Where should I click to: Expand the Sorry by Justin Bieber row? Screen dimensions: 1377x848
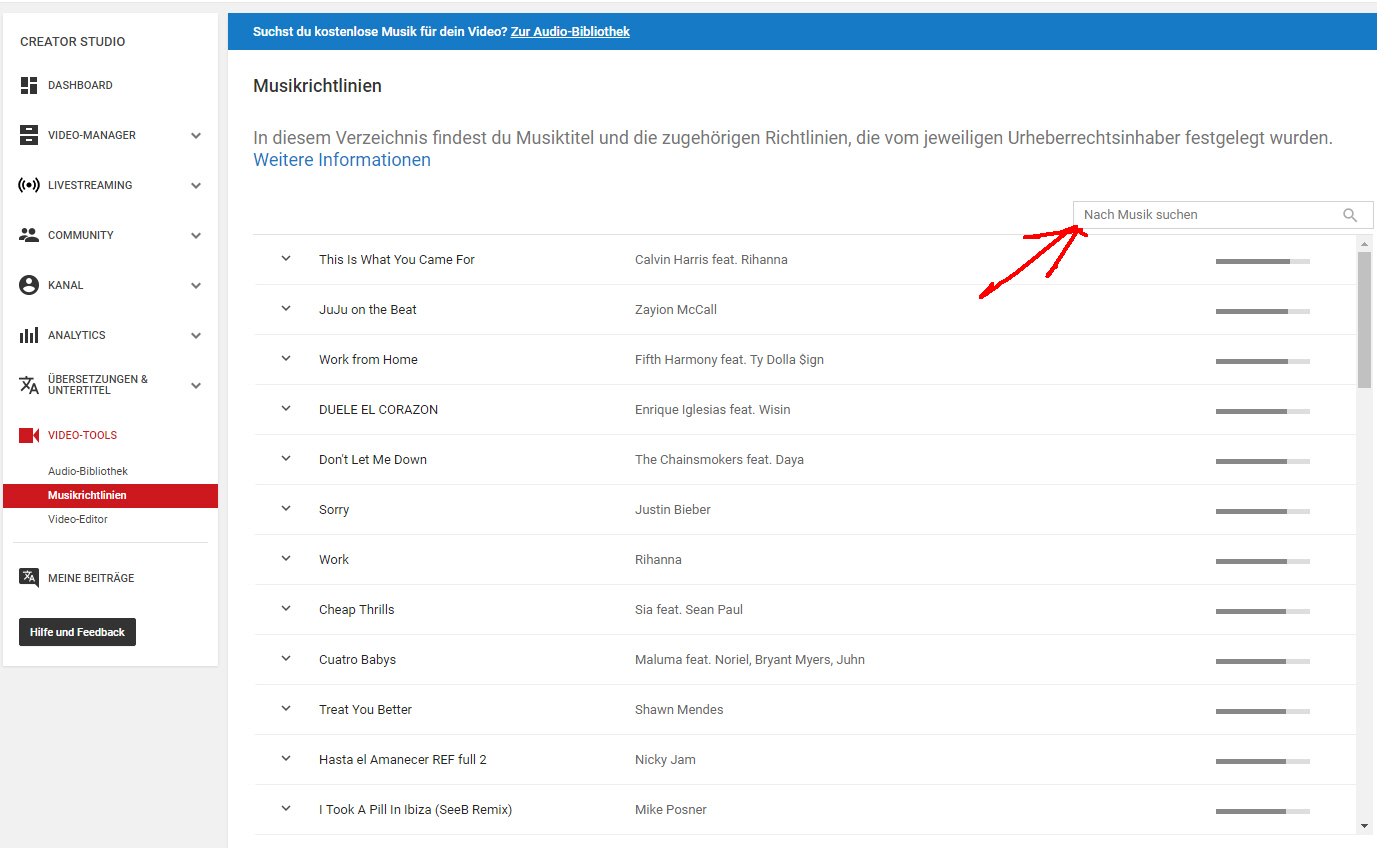(x=286, y=509)
